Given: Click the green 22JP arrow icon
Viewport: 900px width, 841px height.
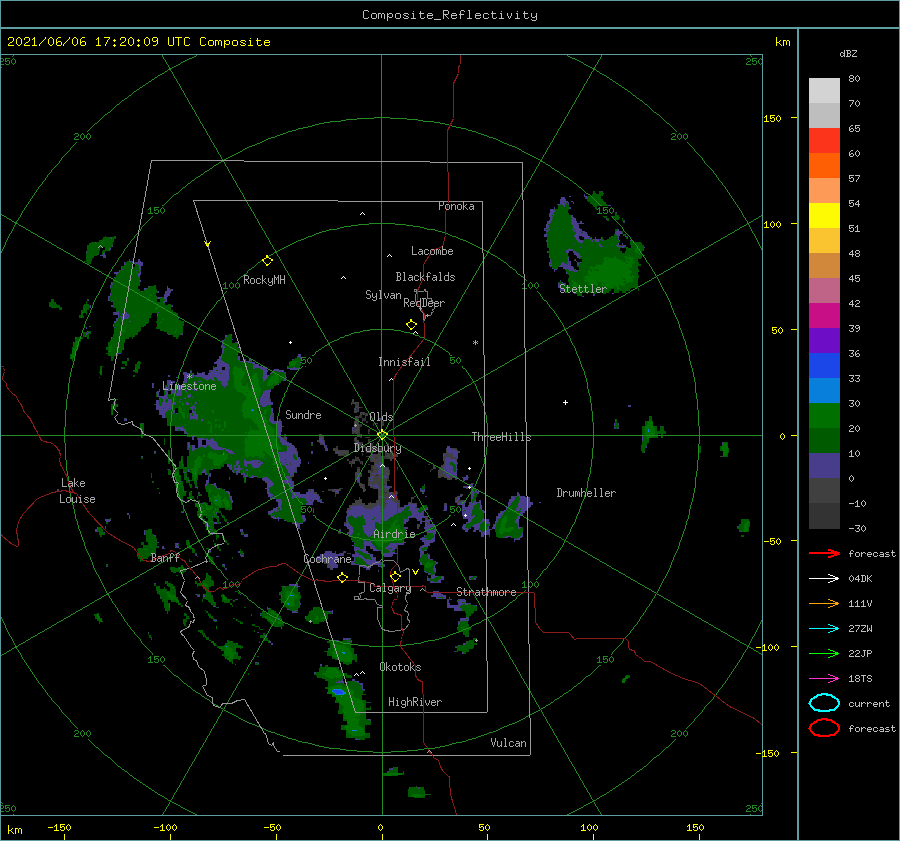Looking at the screenshot, I should point(824,653).
